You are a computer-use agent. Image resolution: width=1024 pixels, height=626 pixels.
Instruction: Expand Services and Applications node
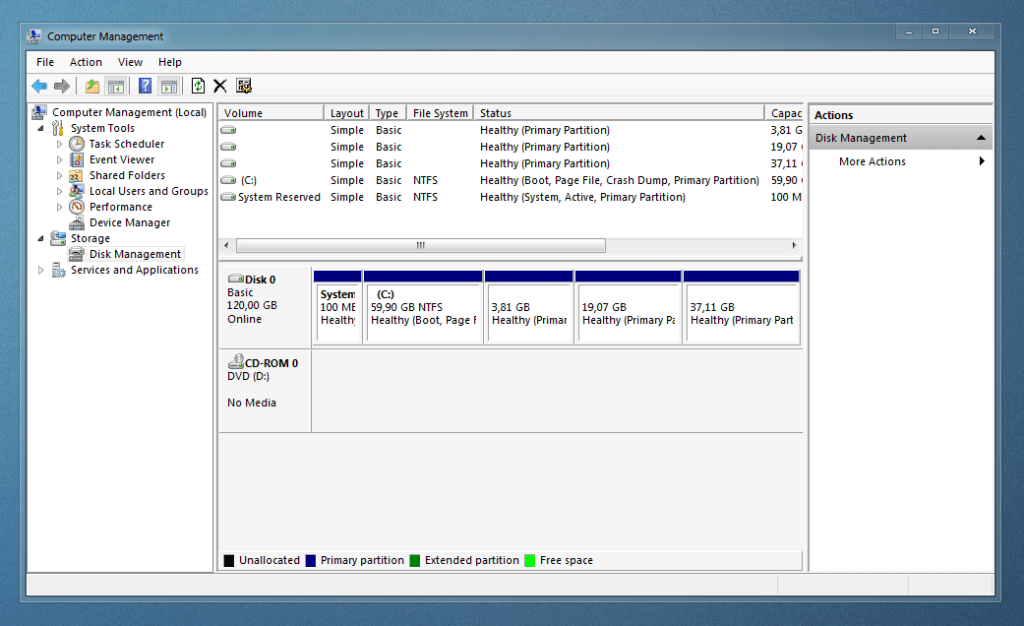point(41,270)
